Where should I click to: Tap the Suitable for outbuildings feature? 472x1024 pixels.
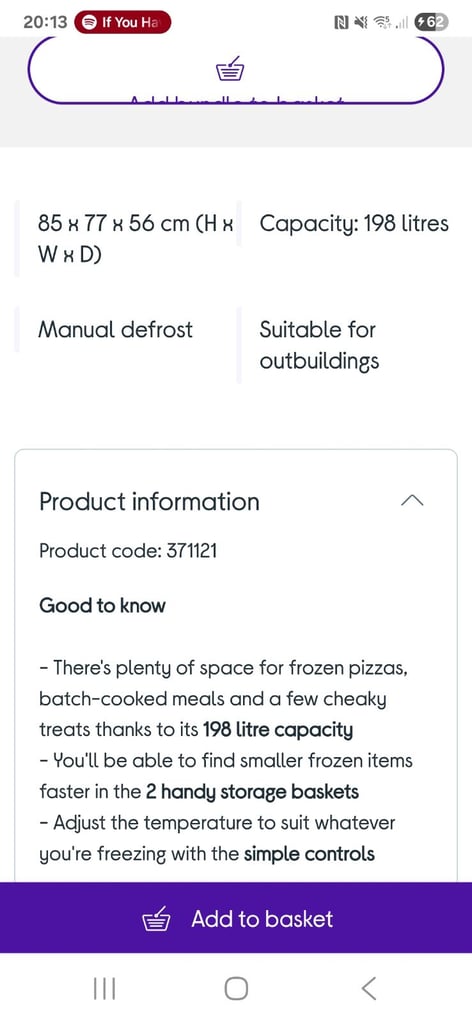point(319,345)
